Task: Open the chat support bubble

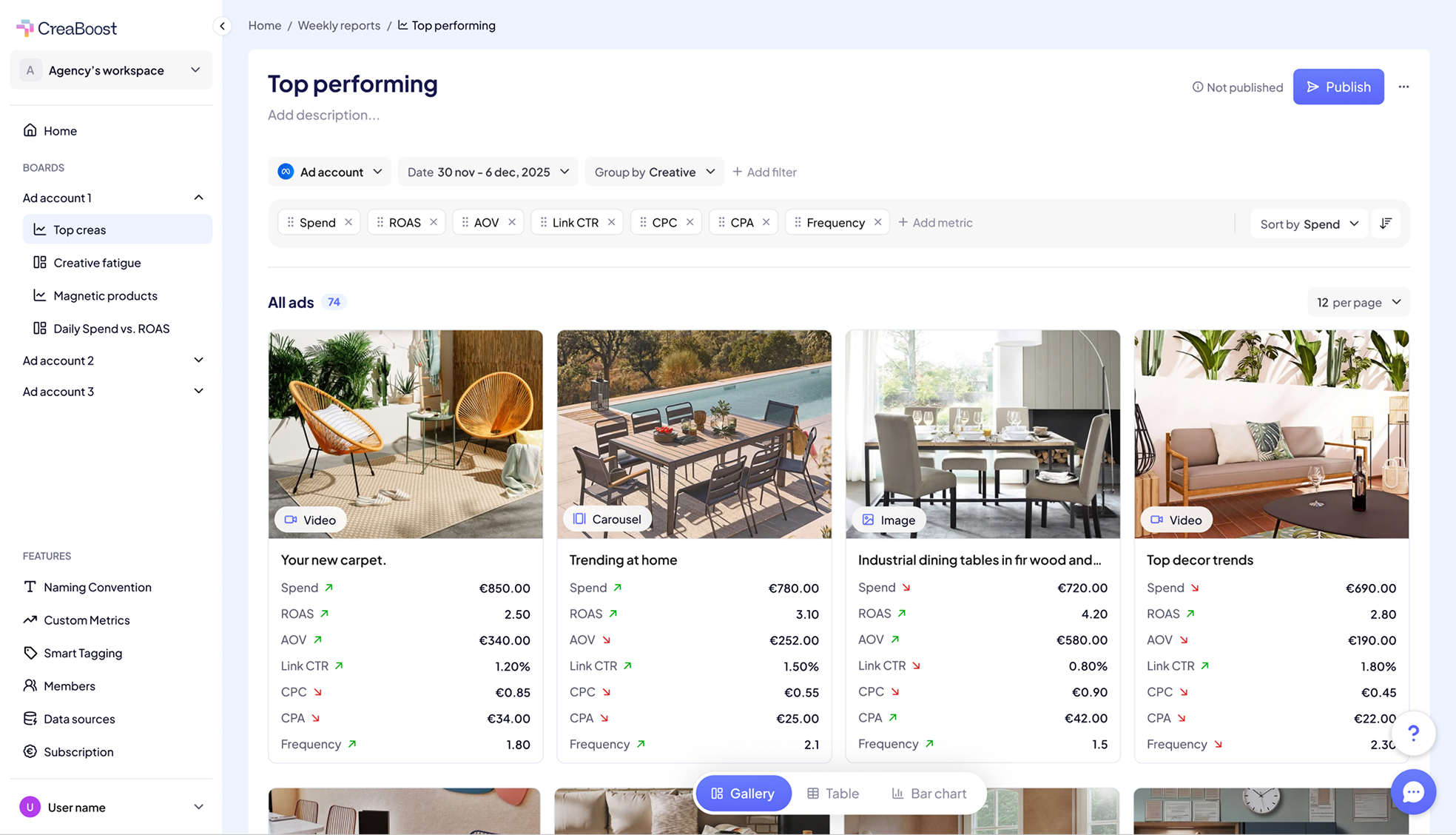Action: 1412,791
